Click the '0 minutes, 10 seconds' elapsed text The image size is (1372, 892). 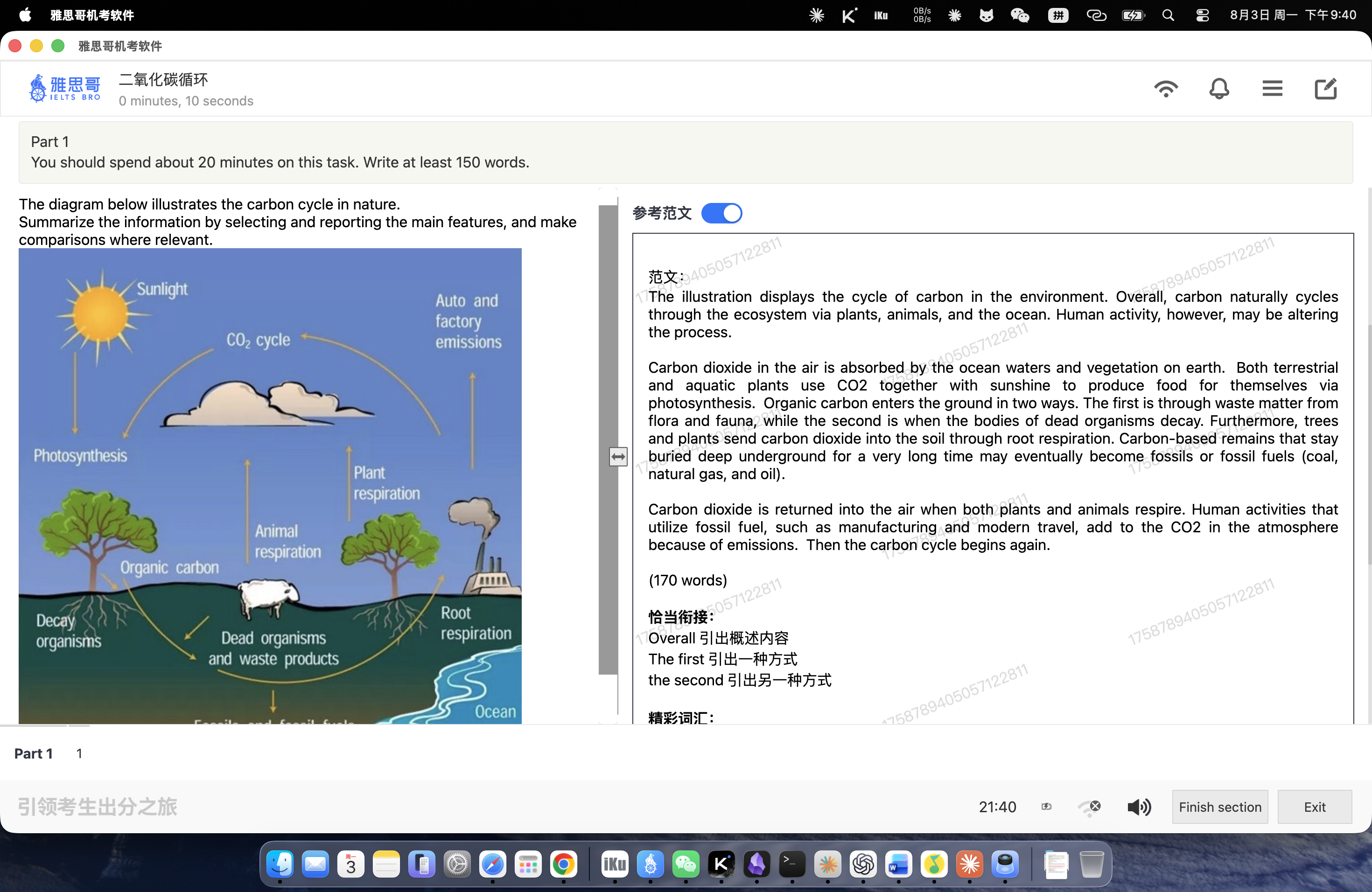[186, 101]
